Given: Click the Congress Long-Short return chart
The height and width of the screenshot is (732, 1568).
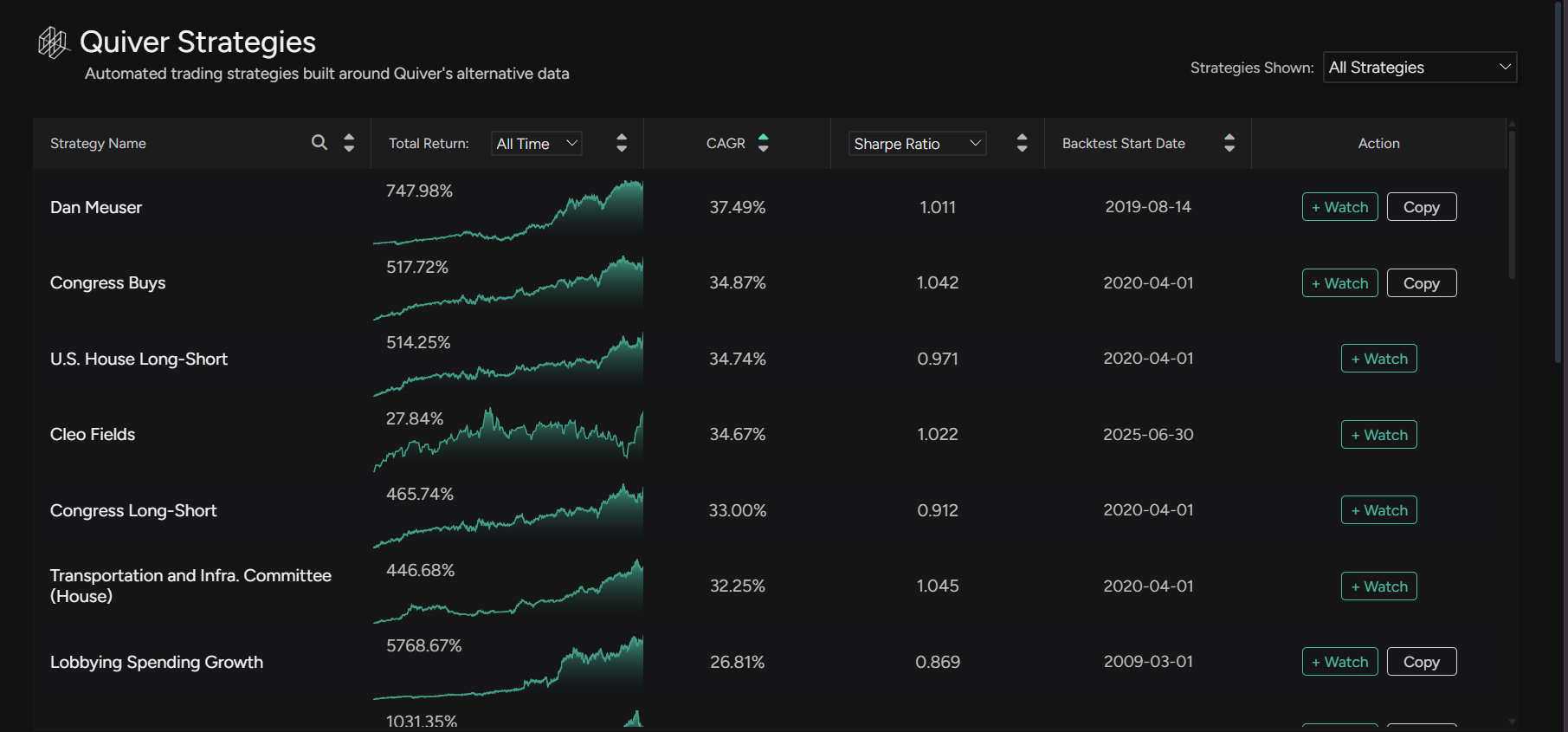Looking at the screenshot, I should coord(508,519).
